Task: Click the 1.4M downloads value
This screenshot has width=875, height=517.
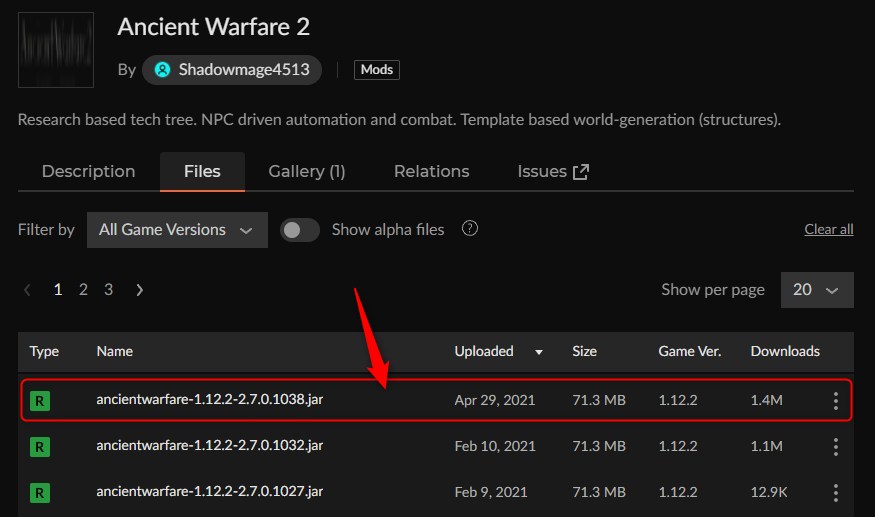Action: pos(766,400)
